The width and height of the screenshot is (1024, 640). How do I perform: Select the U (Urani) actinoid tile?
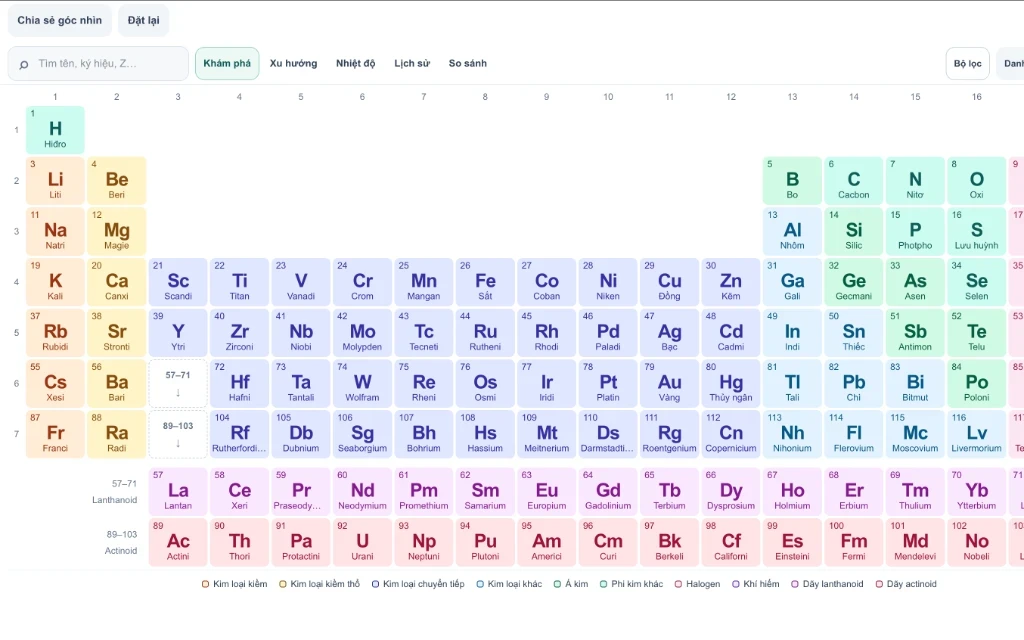[x=362, y=542]
